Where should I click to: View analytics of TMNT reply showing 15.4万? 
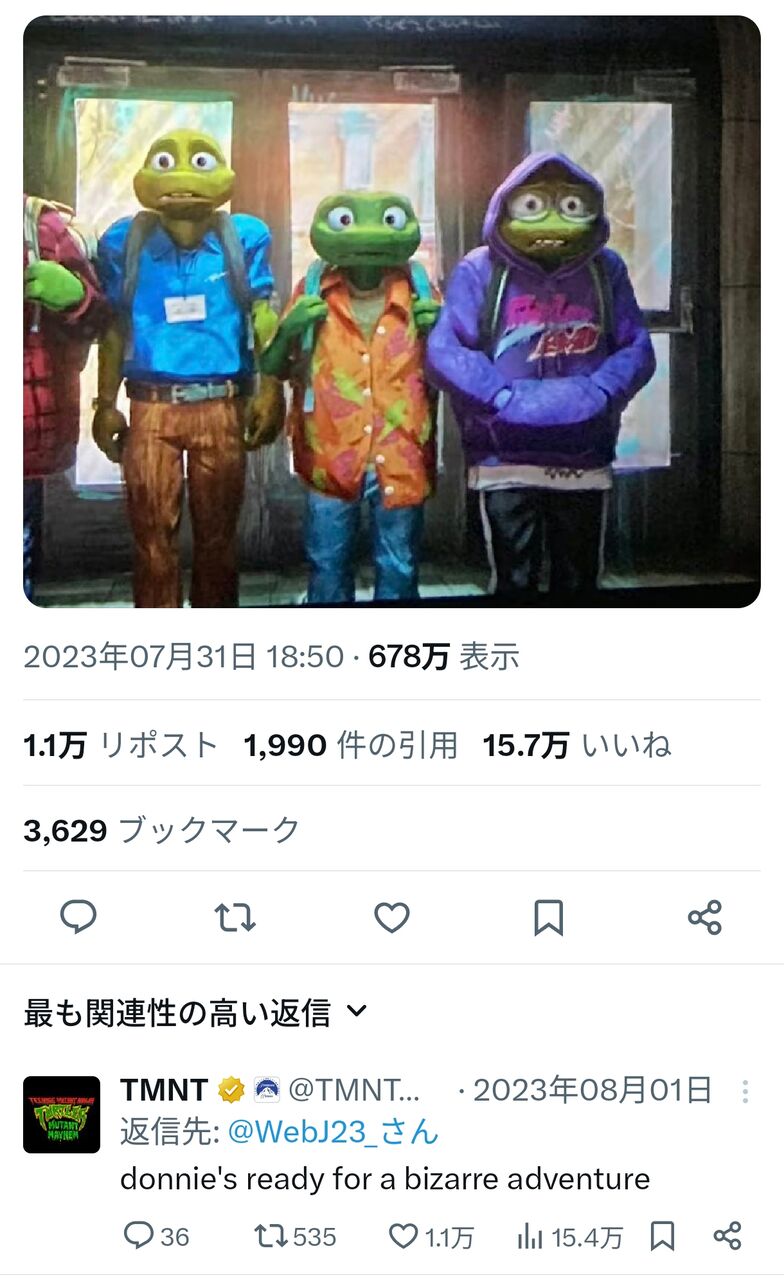(569, 1237)
